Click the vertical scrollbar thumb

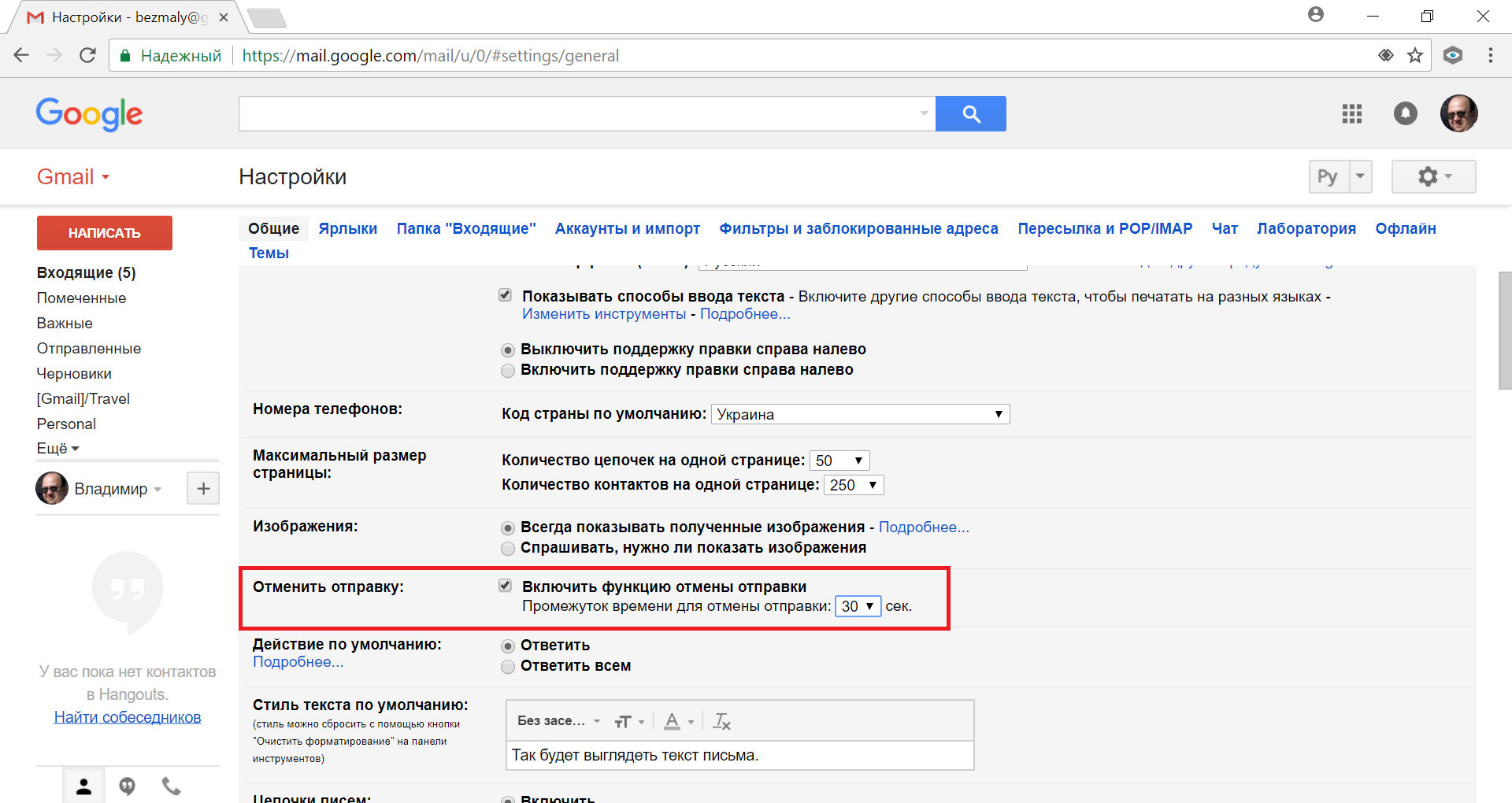(x=1505, y=331)
